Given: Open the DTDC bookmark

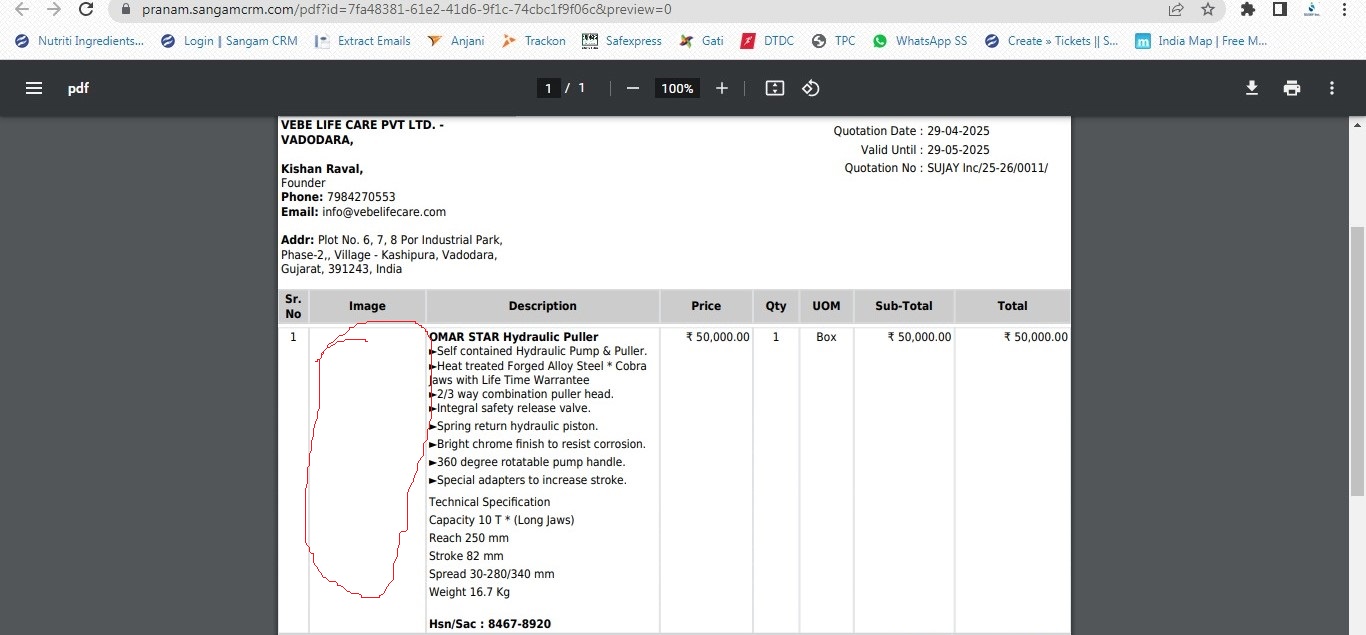Looking at the screenshot, I should (x=767, y=41).
